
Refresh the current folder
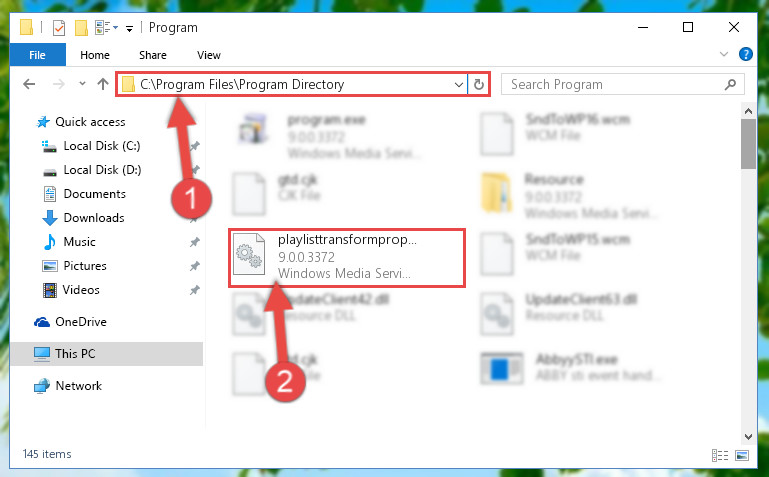click(x=479, y=85)
